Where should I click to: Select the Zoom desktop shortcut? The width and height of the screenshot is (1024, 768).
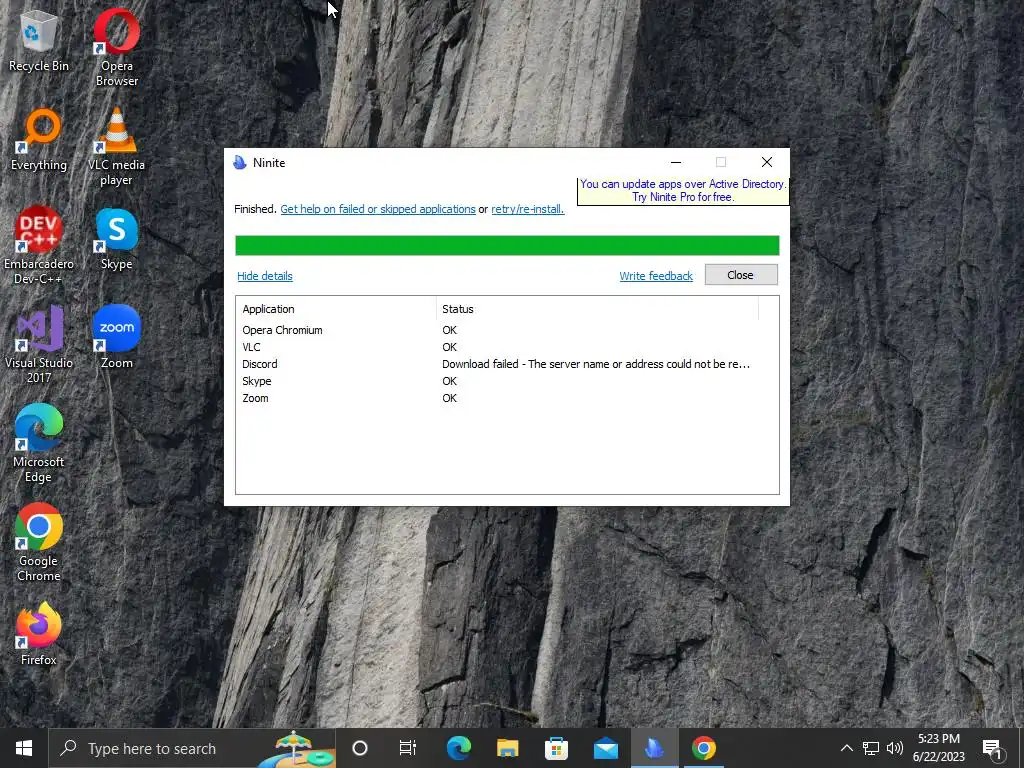pyautogui.click(x=116, y=338)
